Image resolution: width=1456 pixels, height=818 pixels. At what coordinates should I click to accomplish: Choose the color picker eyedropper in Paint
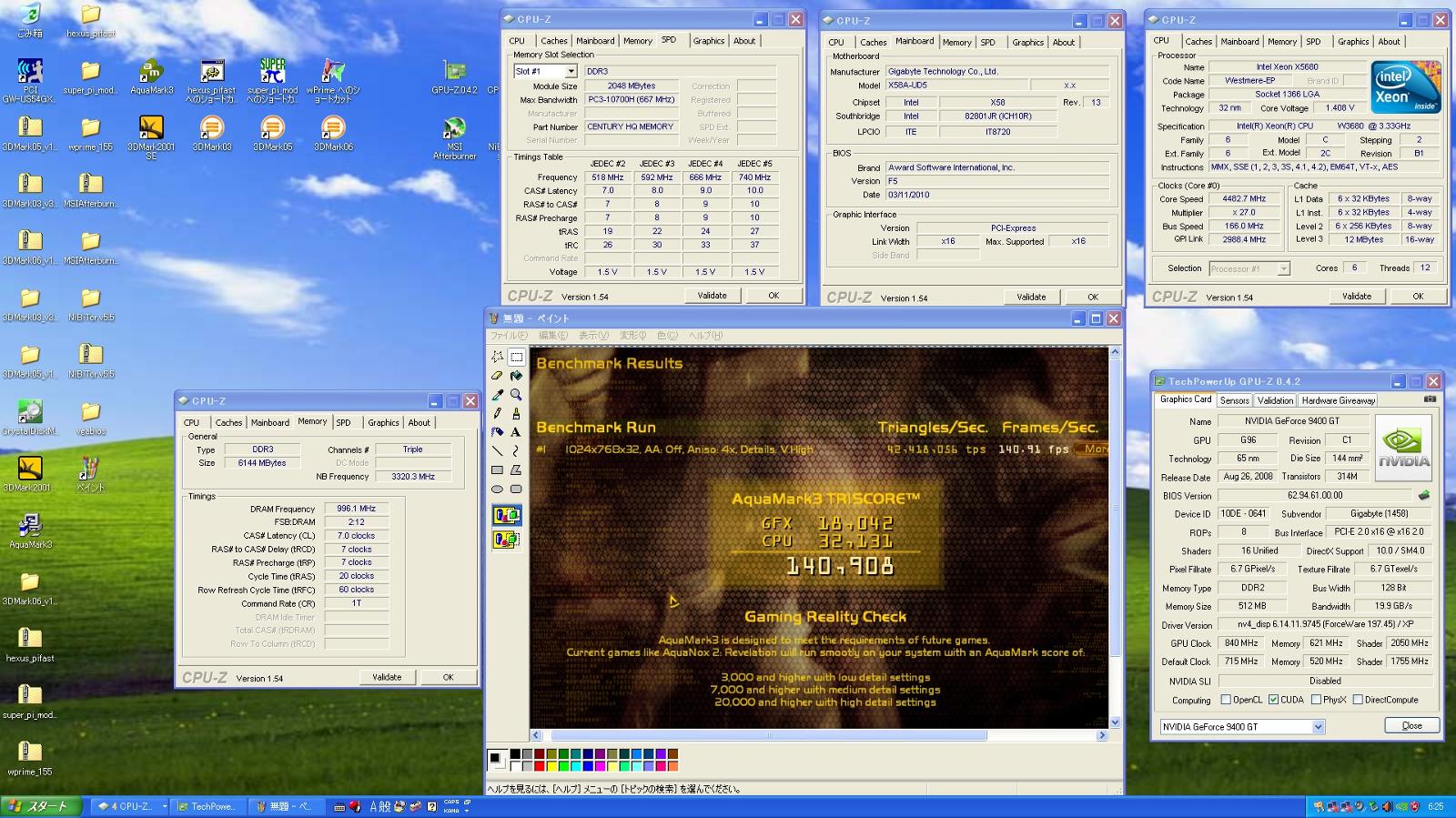tap(498, 395)
